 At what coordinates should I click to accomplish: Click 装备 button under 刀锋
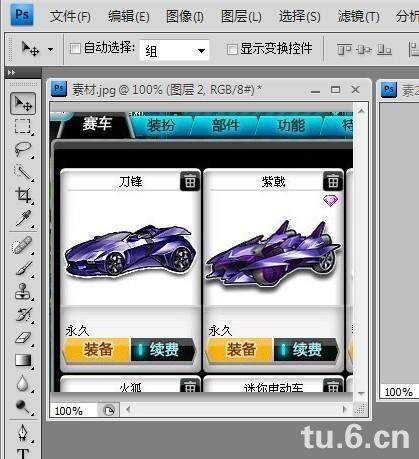[97, 350]
